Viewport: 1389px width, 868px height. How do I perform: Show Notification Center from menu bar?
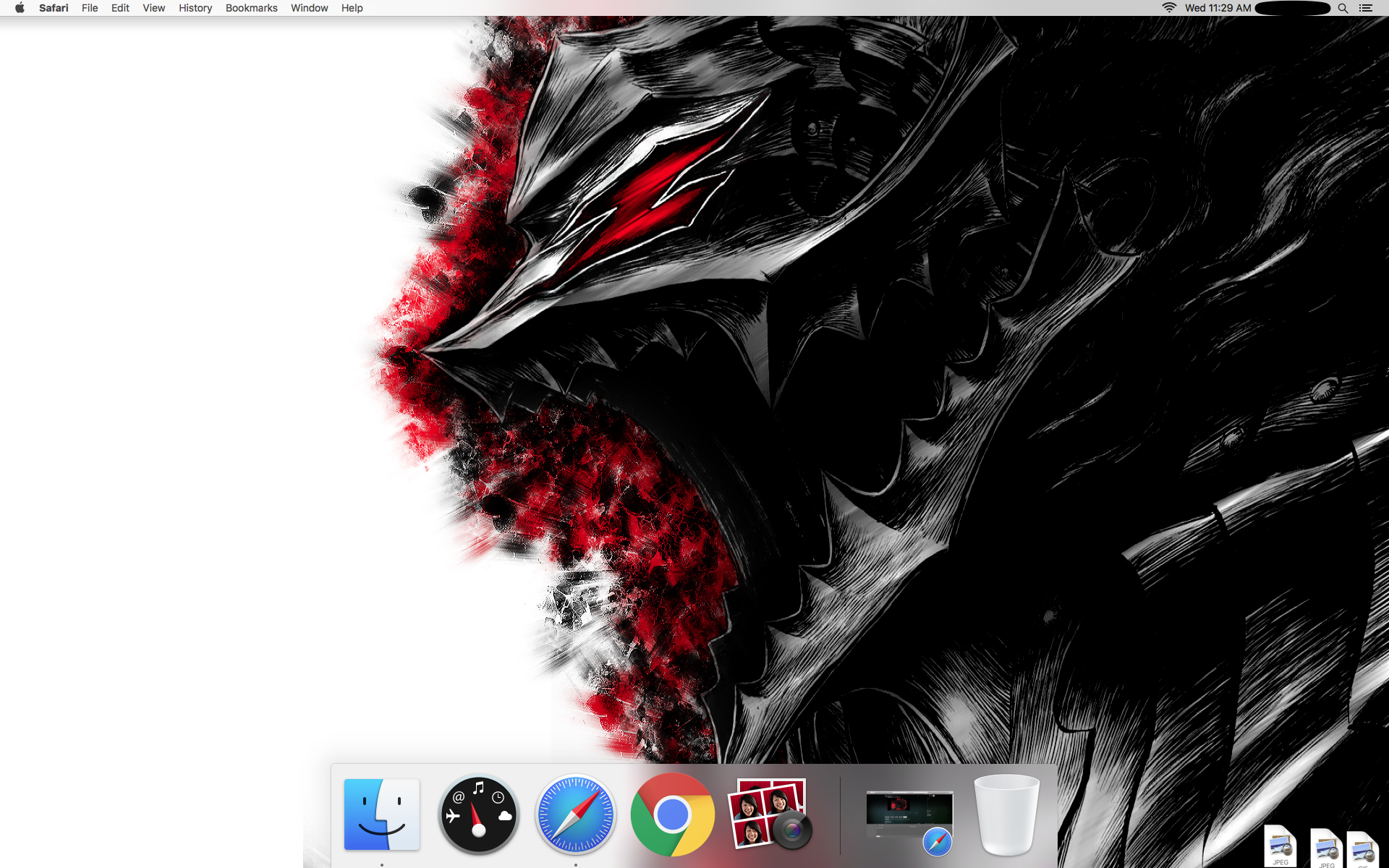1366,8
